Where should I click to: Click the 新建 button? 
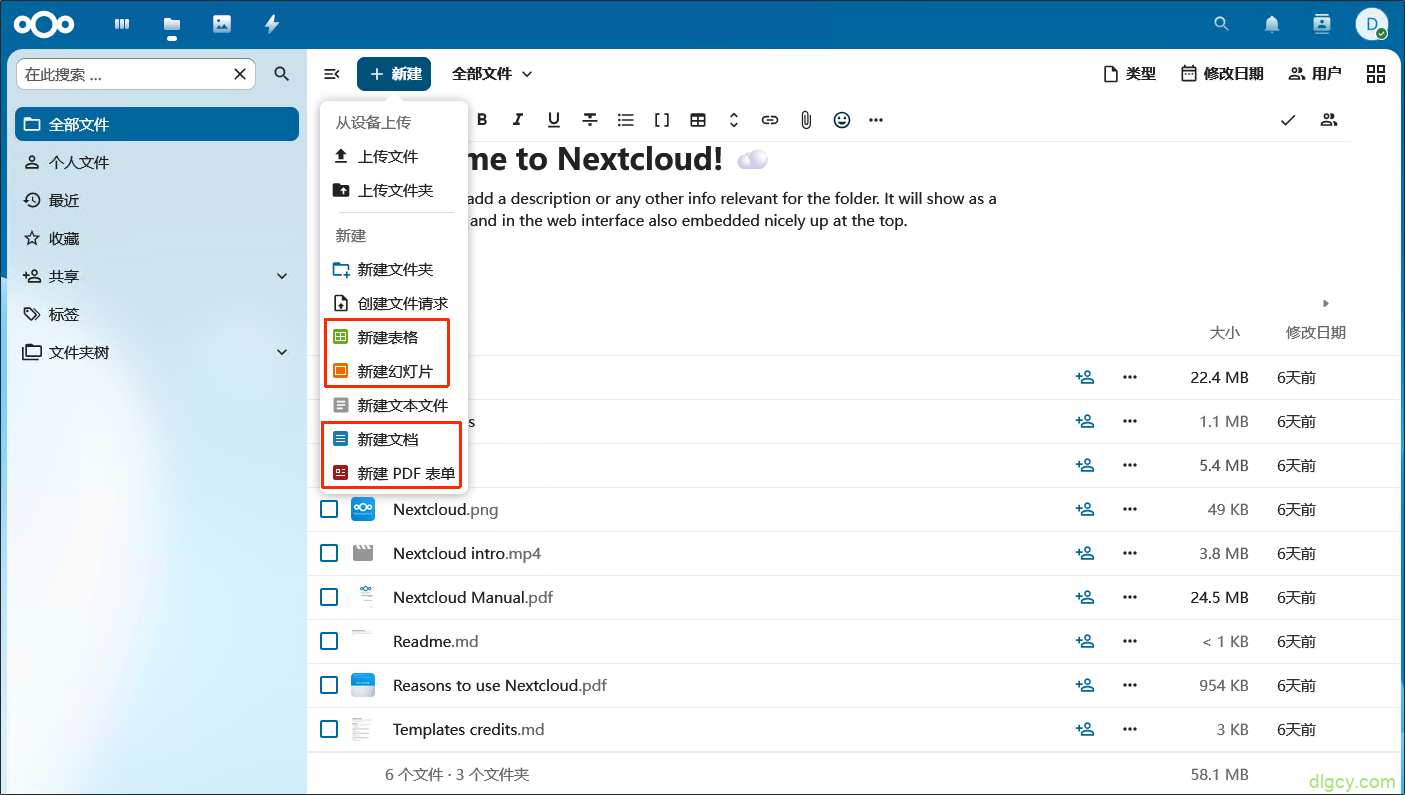click(x=394, y=74)
